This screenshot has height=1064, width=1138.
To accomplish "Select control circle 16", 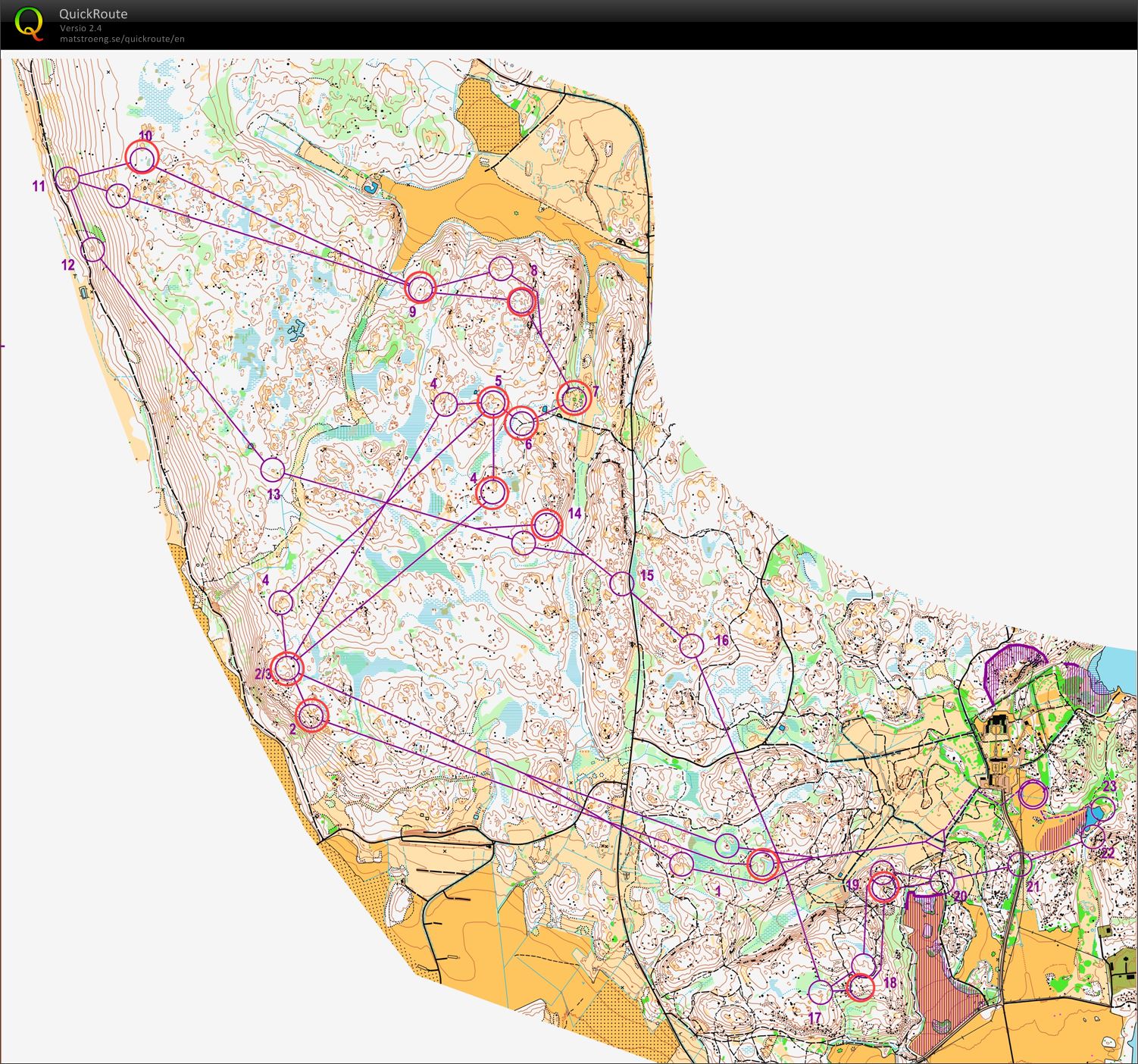I will 691,646.
